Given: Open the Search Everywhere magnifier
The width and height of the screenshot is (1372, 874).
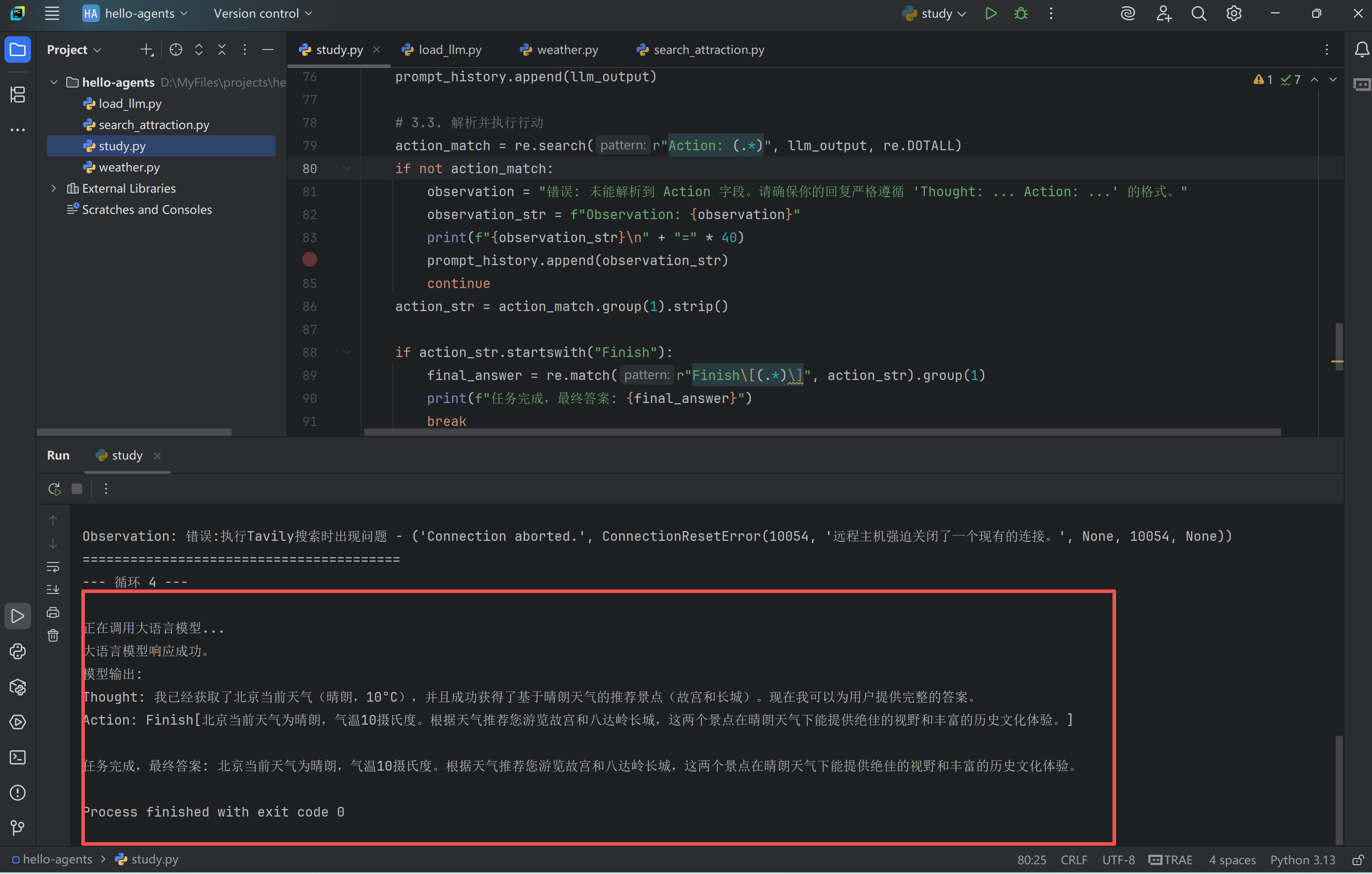Looking at the screenshot, I should [1199, 14].
